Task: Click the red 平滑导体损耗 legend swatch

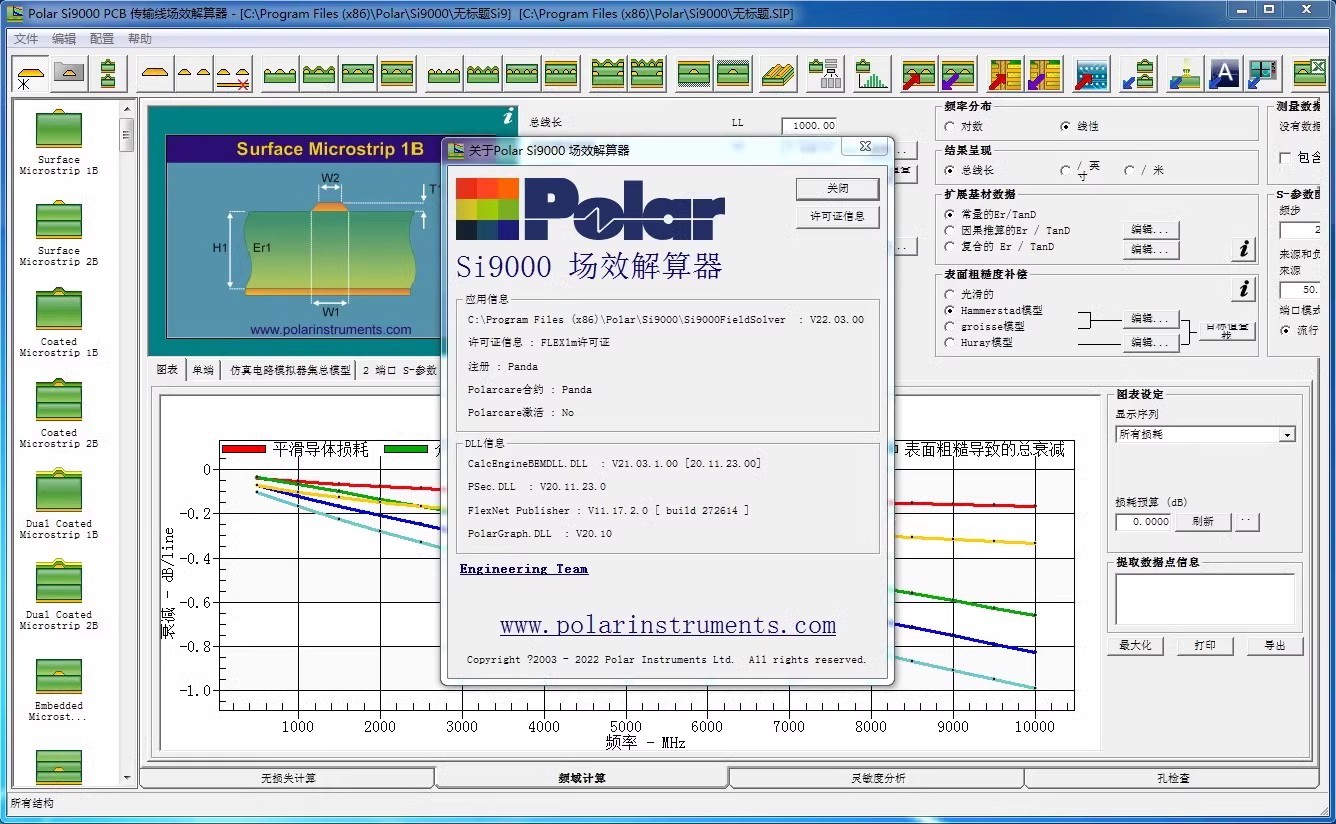Action: coord(244,450)
